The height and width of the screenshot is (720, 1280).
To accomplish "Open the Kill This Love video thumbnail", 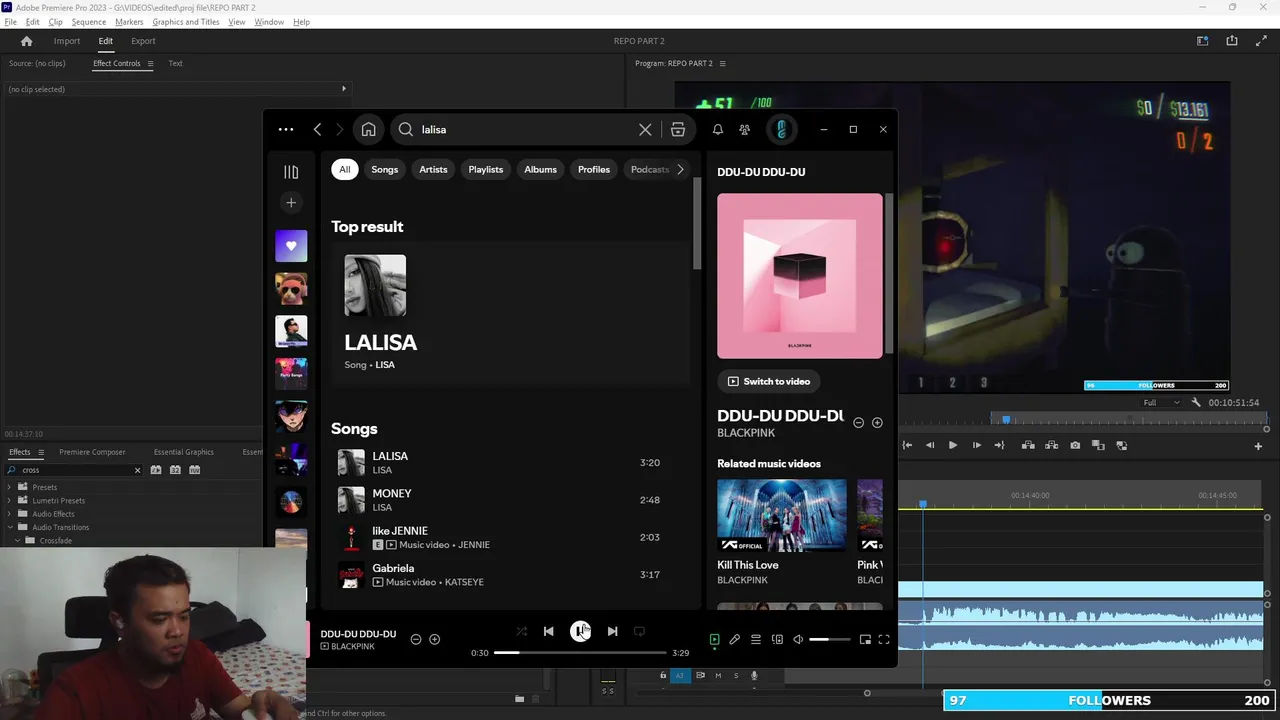I will 782,516.
